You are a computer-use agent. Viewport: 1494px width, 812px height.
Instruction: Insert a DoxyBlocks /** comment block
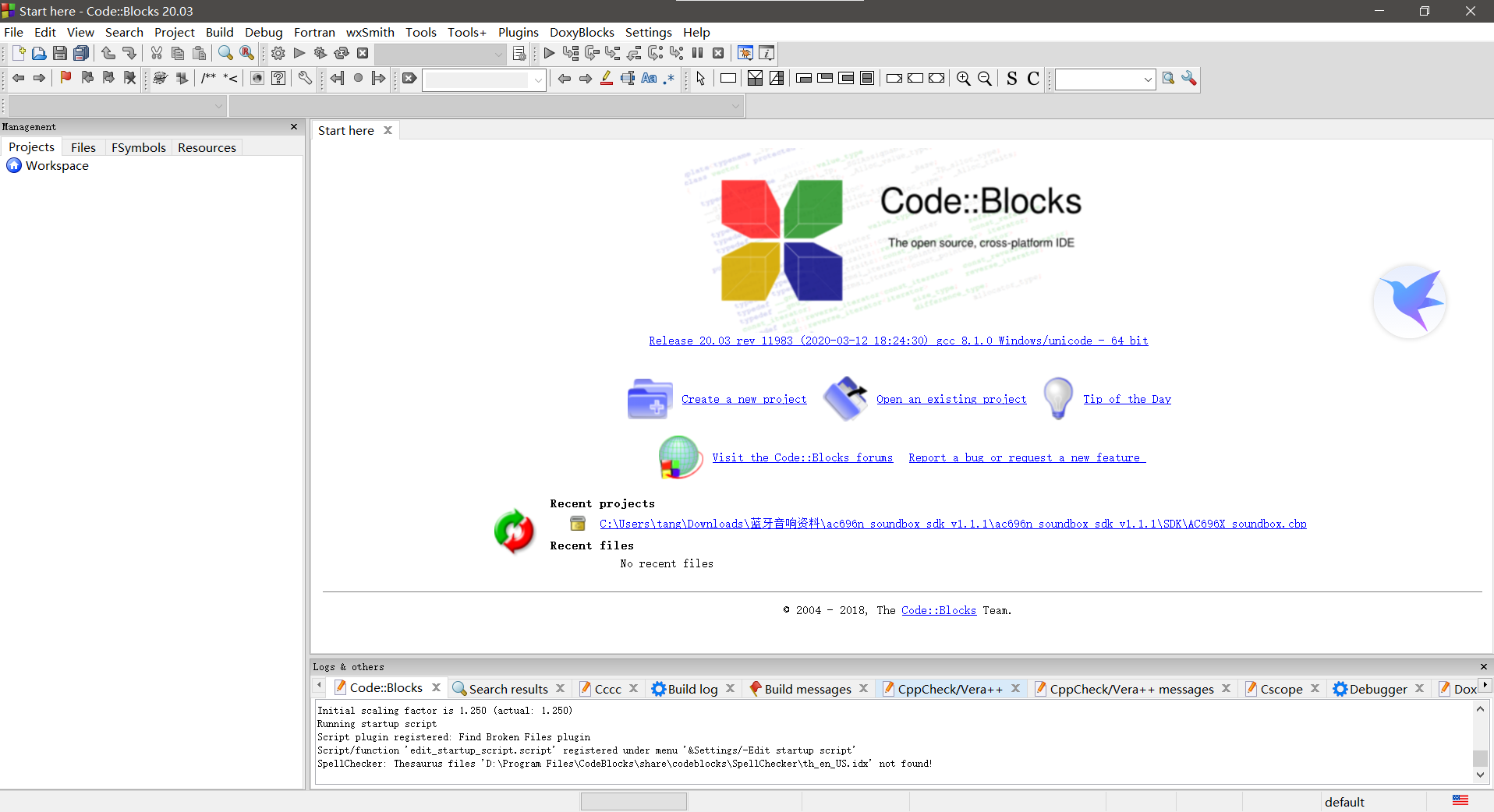pos(208,78)
